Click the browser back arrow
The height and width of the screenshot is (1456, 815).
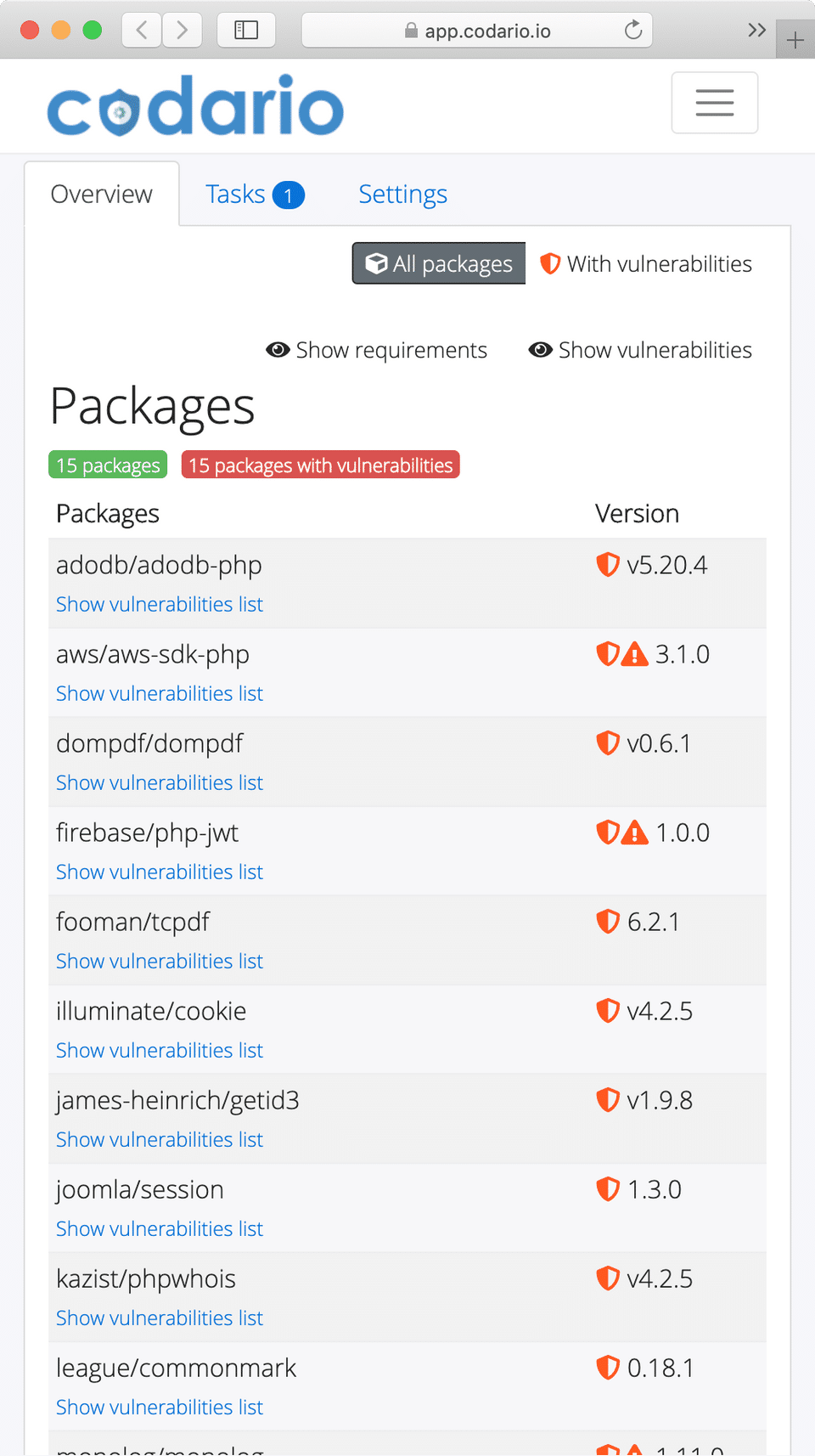pyautogui.click(x=142, y=31)
